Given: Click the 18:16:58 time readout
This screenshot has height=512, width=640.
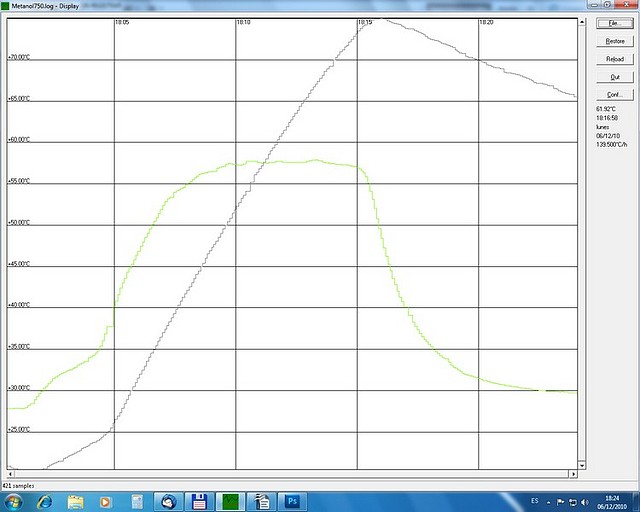Looking at the screenshot, I should coord(607,118).
